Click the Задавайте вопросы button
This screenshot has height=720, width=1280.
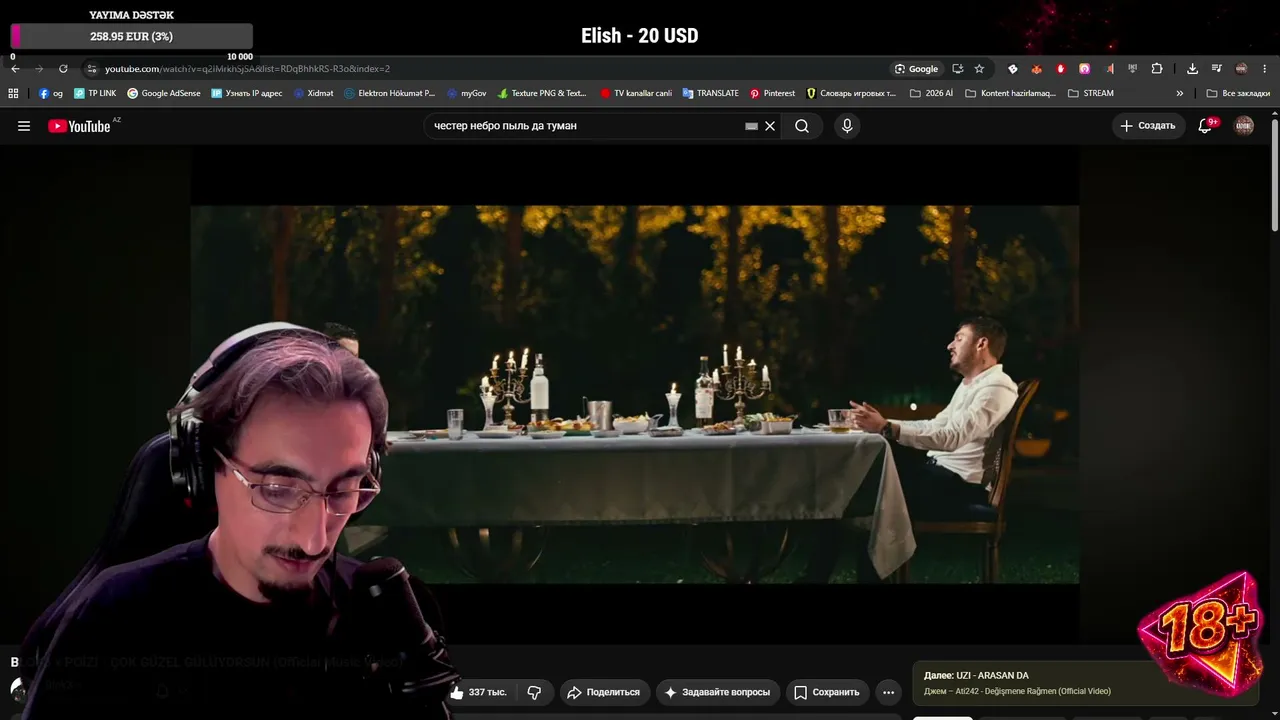point(717,692)
